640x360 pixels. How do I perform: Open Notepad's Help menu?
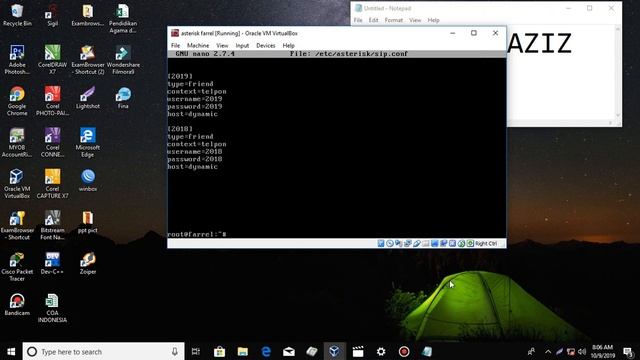point(433,20)
